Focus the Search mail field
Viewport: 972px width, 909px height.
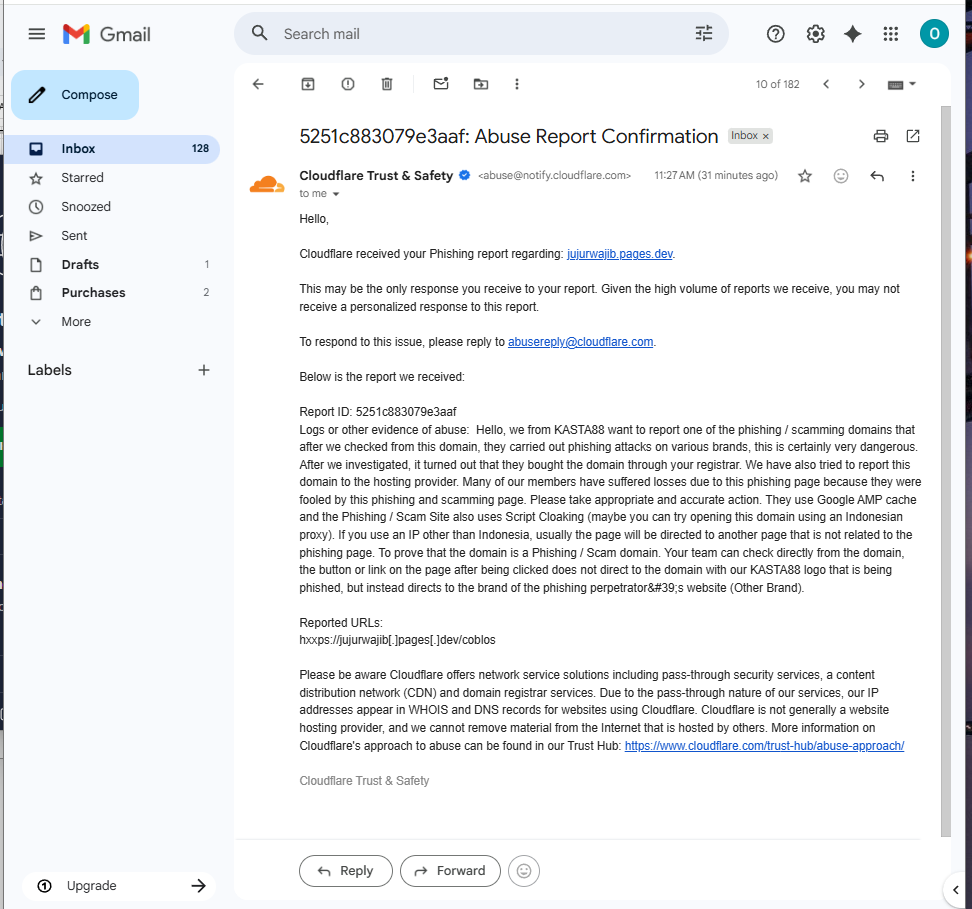[484, 33]
